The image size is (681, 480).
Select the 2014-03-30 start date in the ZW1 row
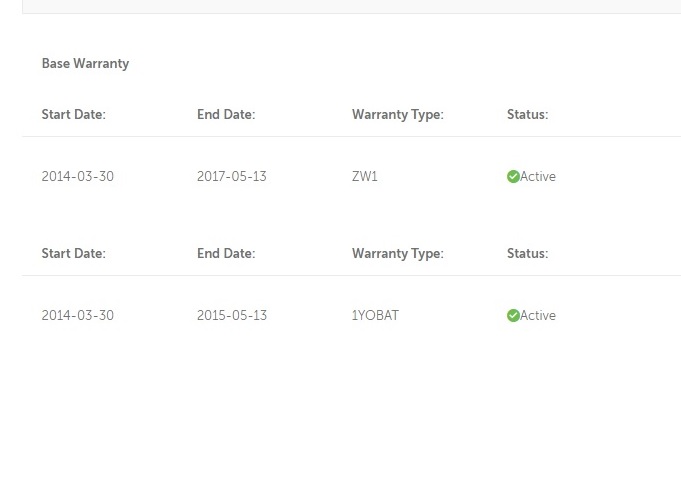[x=78, y=177]
